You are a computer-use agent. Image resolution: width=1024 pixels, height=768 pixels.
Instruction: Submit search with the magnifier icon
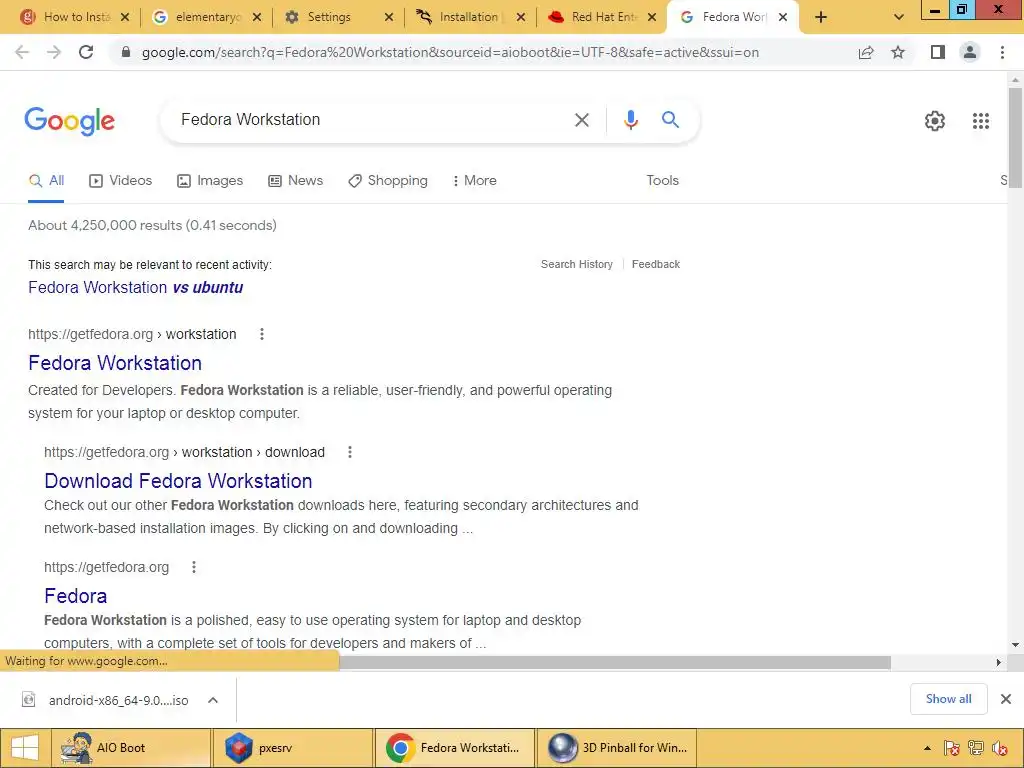670,120
